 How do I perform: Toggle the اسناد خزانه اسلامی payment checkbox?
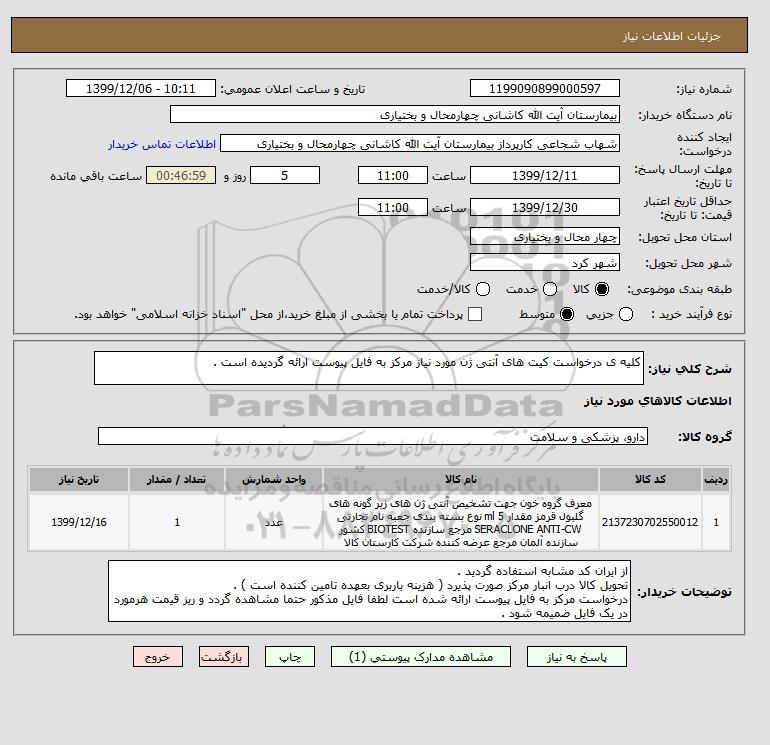click(475, 314)
